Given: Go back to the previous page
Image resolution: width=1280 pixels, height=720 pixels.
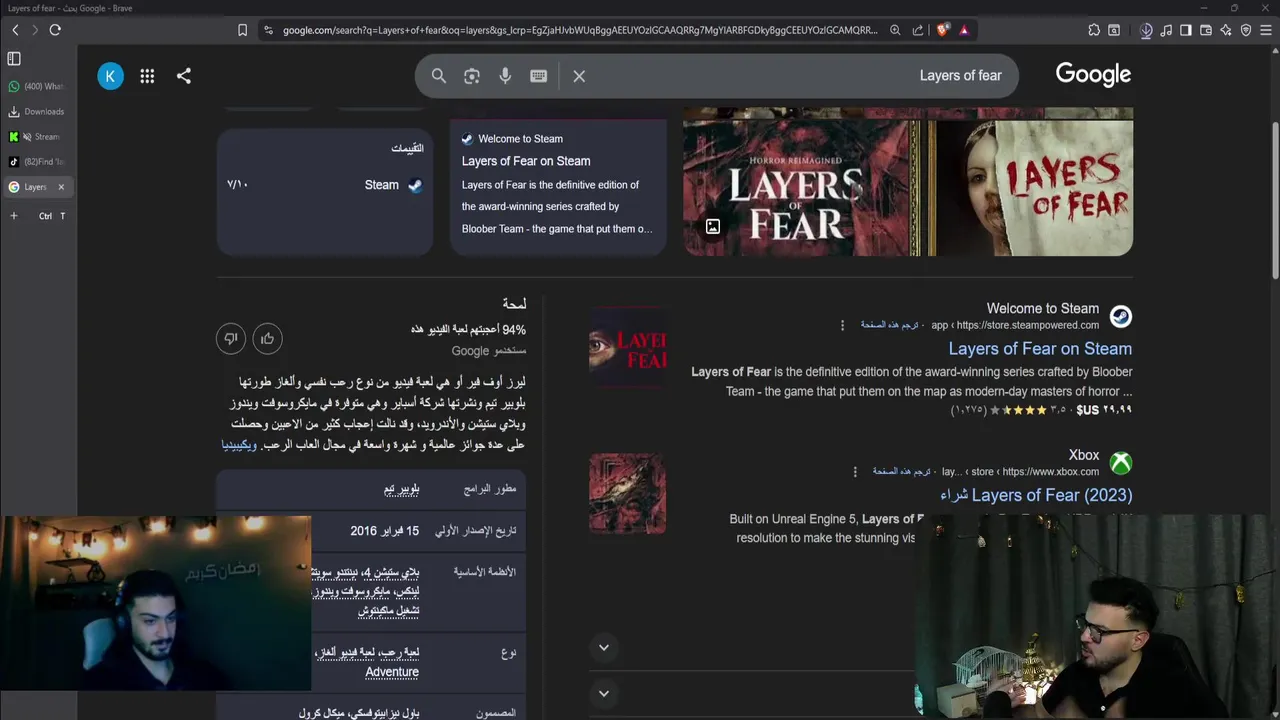Looking at the screenshot, I should tap(15, 30).
